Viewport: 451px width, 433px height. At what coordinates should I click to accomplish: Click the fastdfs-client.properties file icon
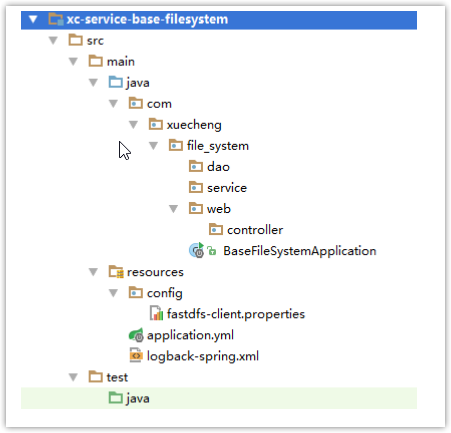pyautogui.click(x=156, y=314)
